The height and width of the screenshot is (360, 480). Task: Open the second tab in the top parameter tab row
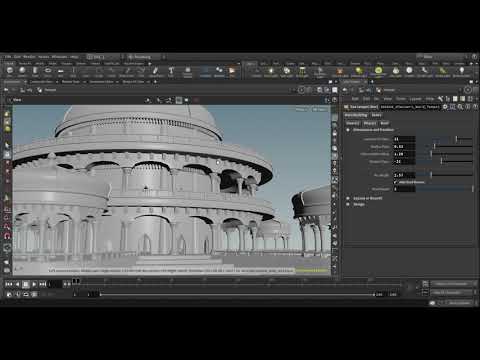376,115
